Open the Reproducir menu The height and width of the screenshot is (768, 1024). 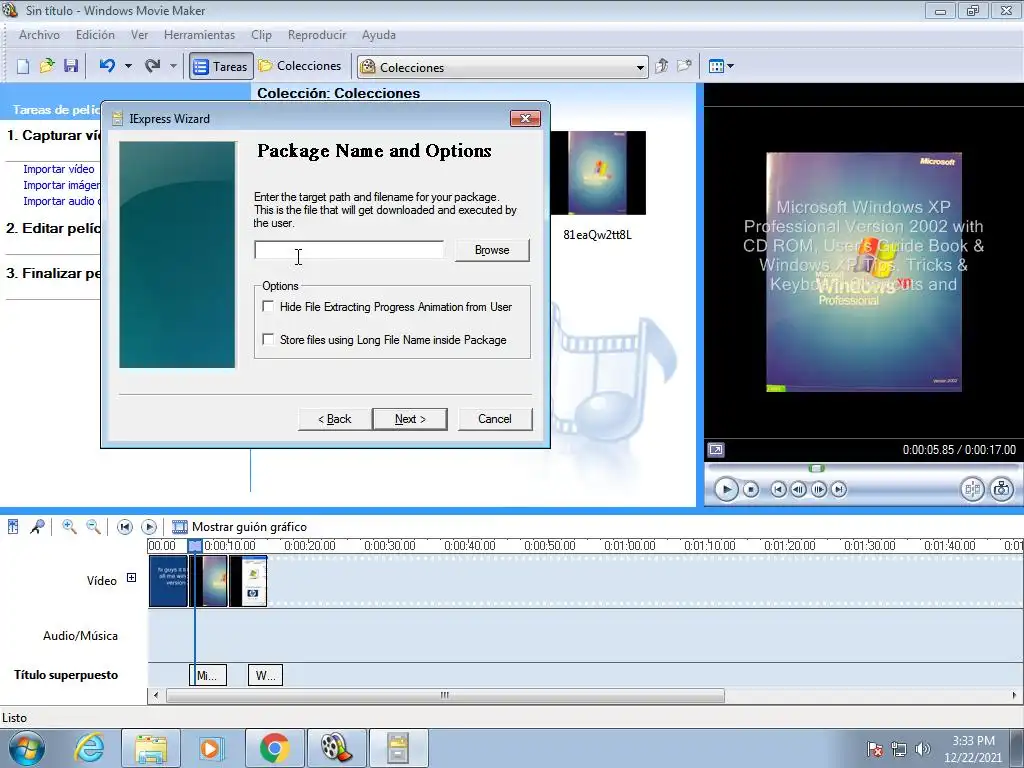point(317,35)
